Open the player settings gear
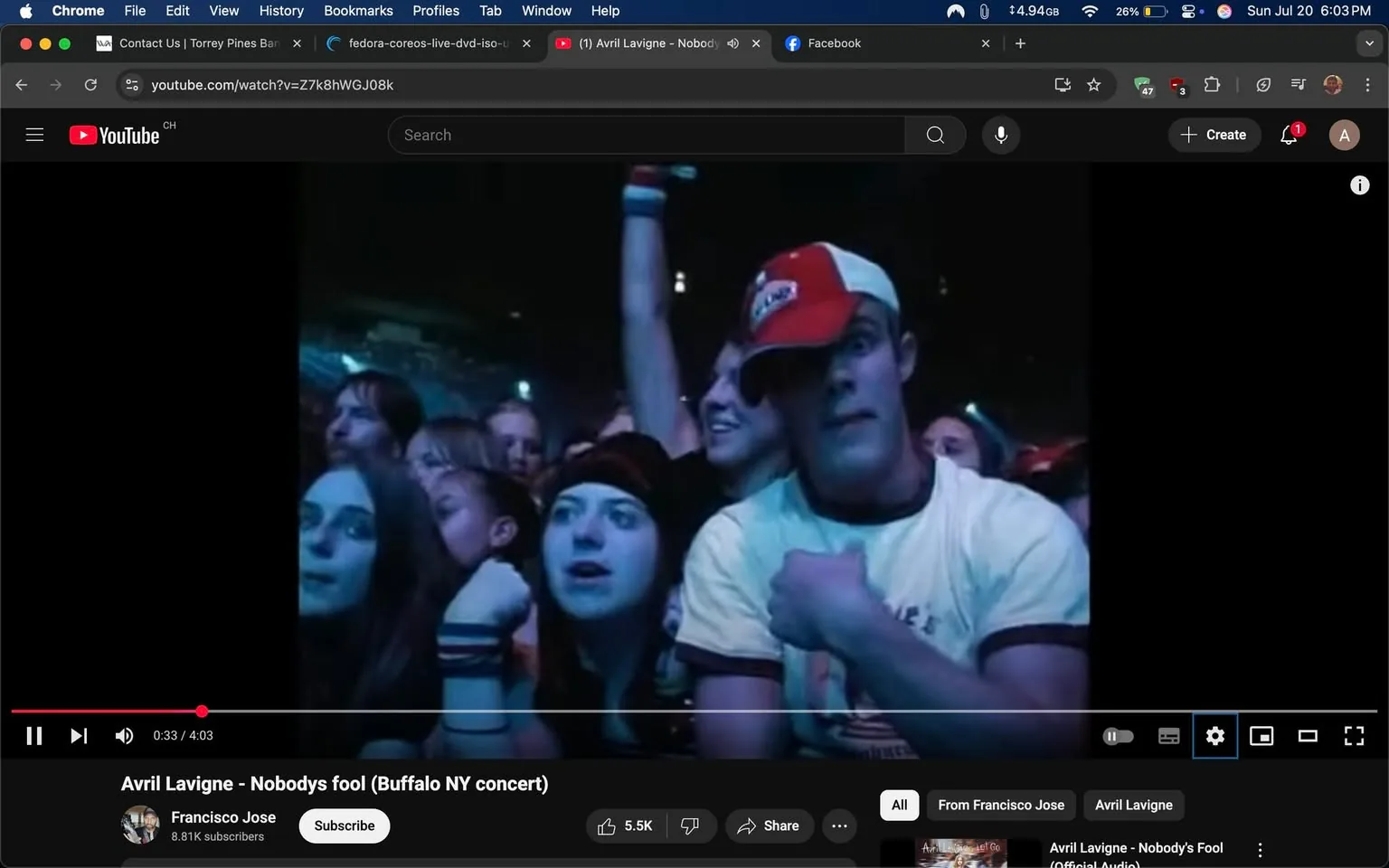The height and width of the screenshot is (868, 1389). click(1214, 735)
